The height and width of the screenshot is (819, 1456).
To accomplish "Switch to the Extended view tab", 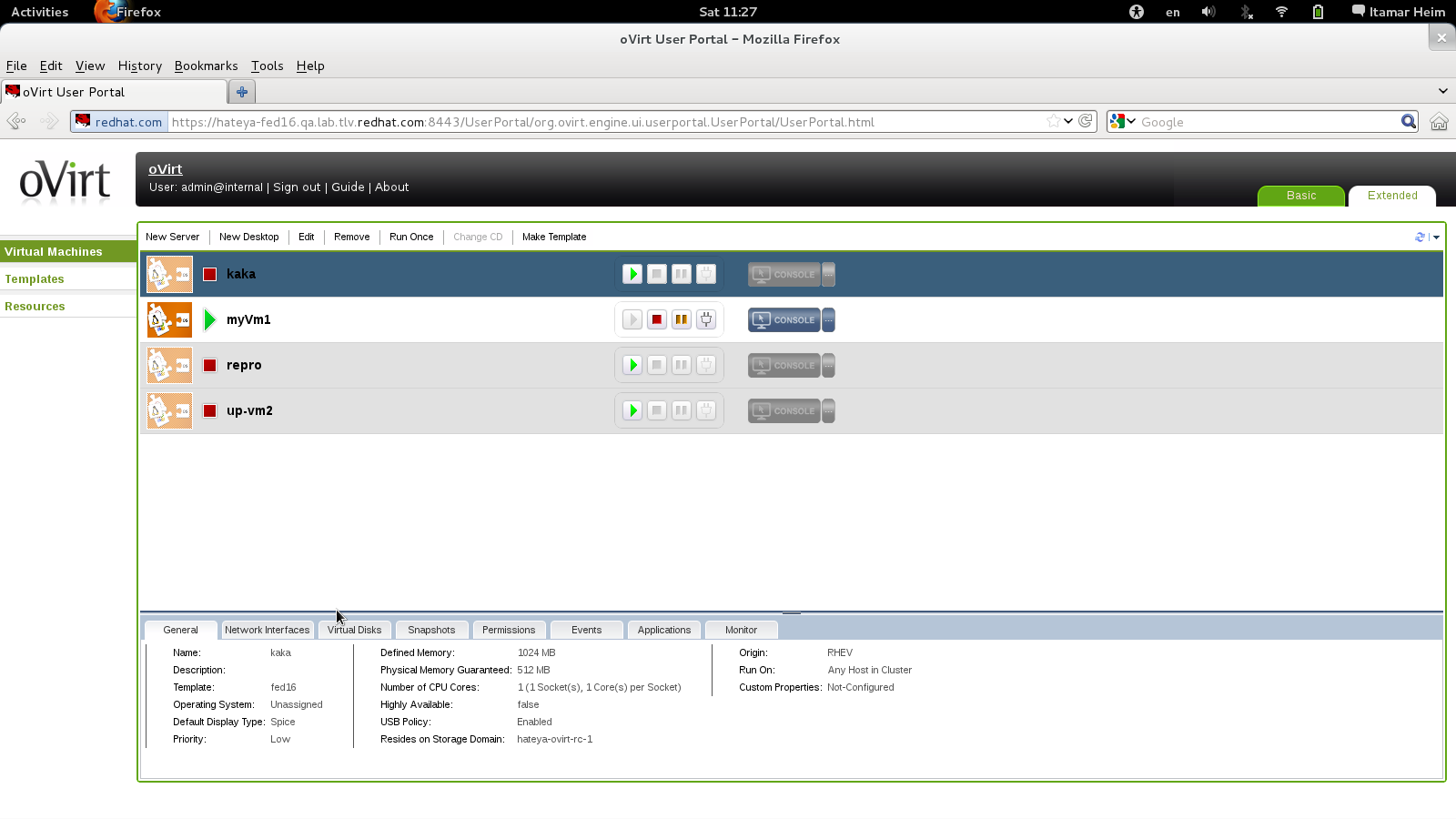I will click(x=1392, y=196).
